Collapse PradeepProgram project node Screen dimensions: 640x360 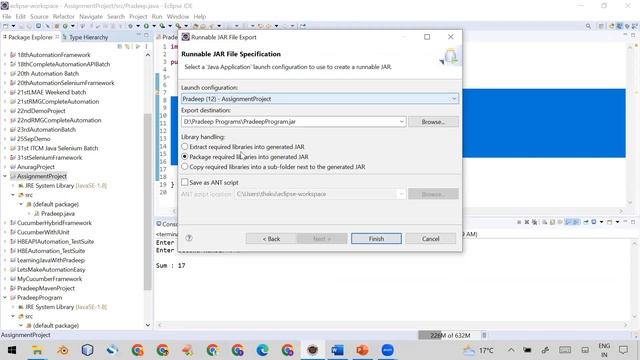pyautogui.click(x=5, y=298)
